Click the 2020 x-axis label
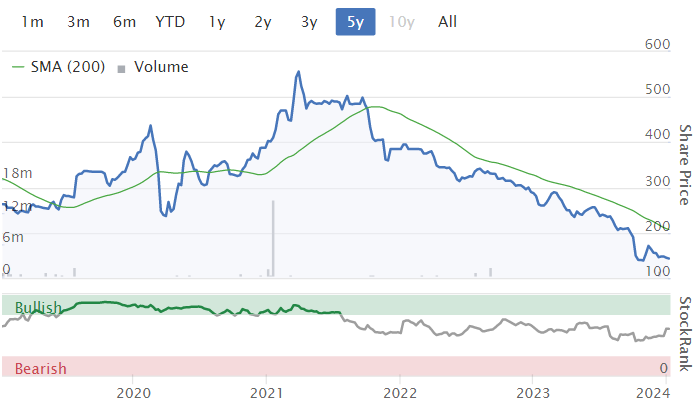Image resolution: width=699 pixels, height=400 pixels. pos(133,393)
